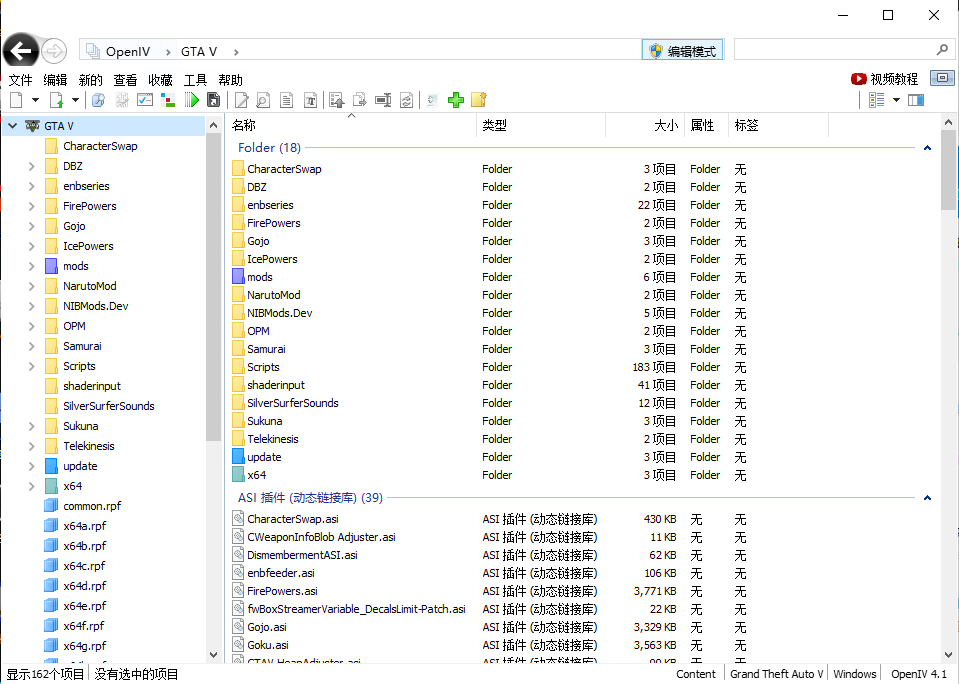The width and height of the screenshot is (959, 684).
Task: Open the add-file dropdown arrow
Action: click(75, 100)
